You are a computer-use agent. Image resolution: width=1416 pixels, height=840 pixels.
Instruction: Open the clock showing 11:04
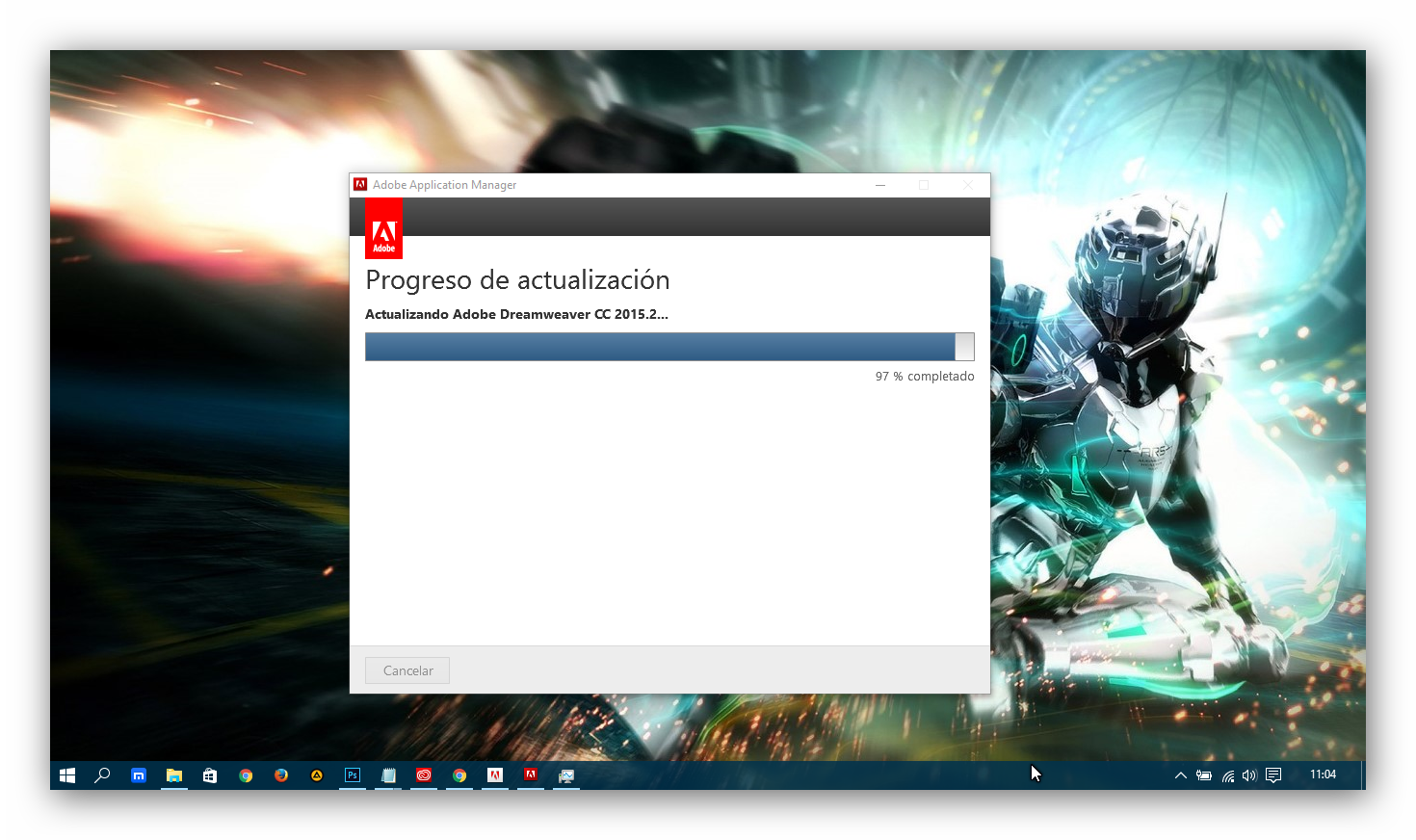pyautogui.click(x=1323, y=774)
